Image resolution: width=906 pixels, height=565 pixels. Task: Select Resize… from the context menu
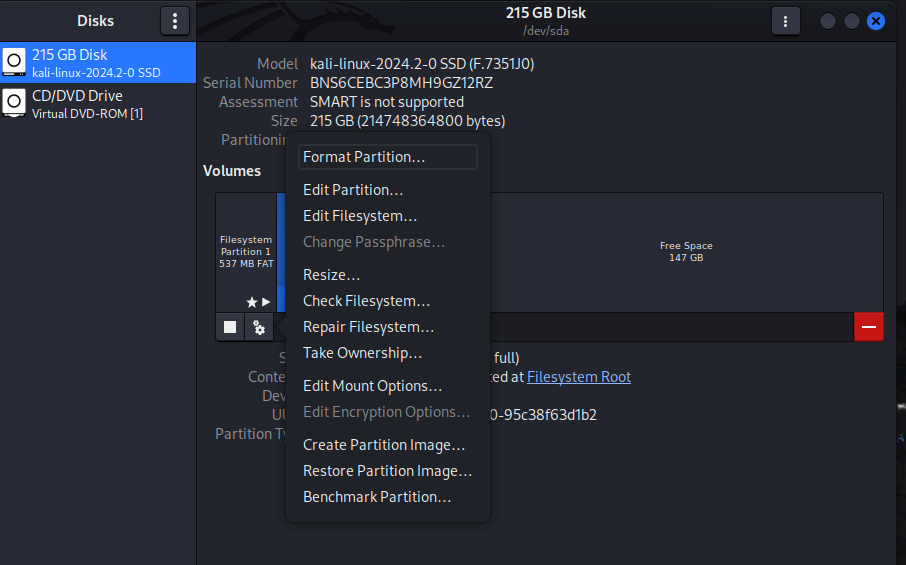[331, 275]
